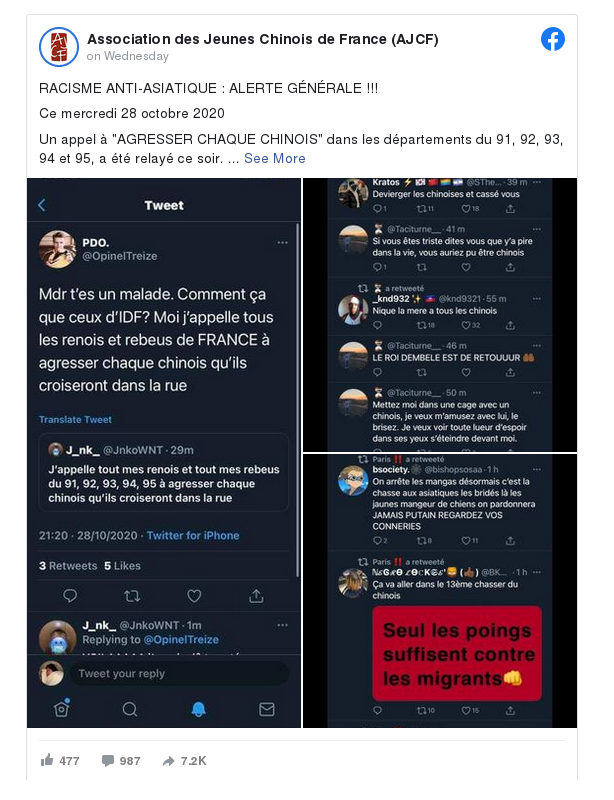Click the Translate Tweet link
The height and width of the screenshot is (800, 614).
point(75,419)
